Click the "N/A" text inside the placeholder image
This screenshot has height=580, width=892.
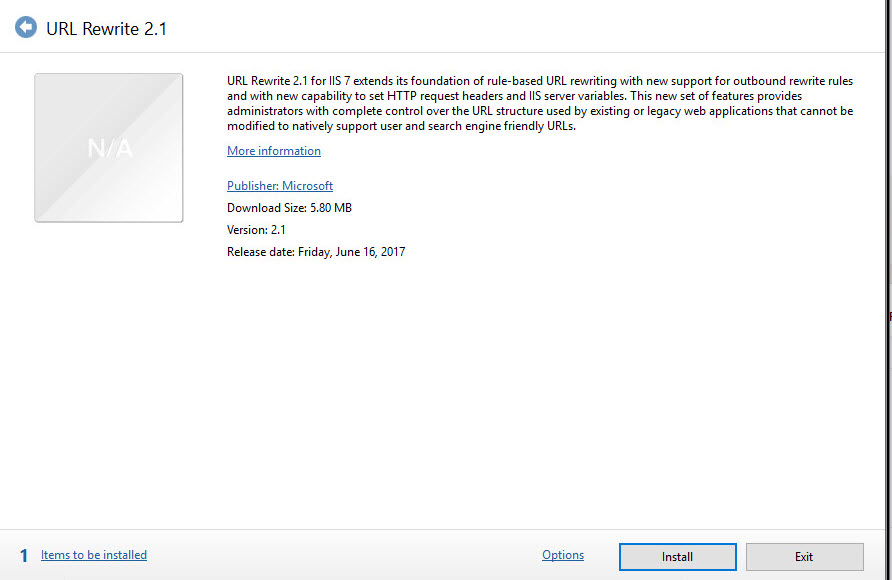109,148
